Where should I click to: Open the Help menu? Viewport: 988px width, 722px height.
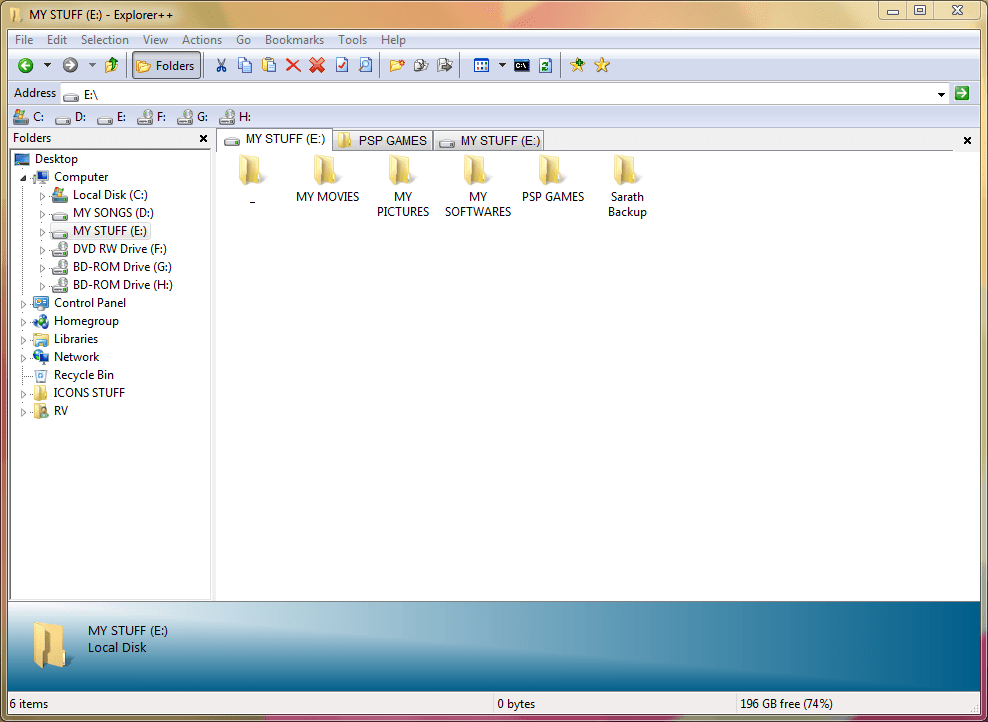click(x=393, y=40)
